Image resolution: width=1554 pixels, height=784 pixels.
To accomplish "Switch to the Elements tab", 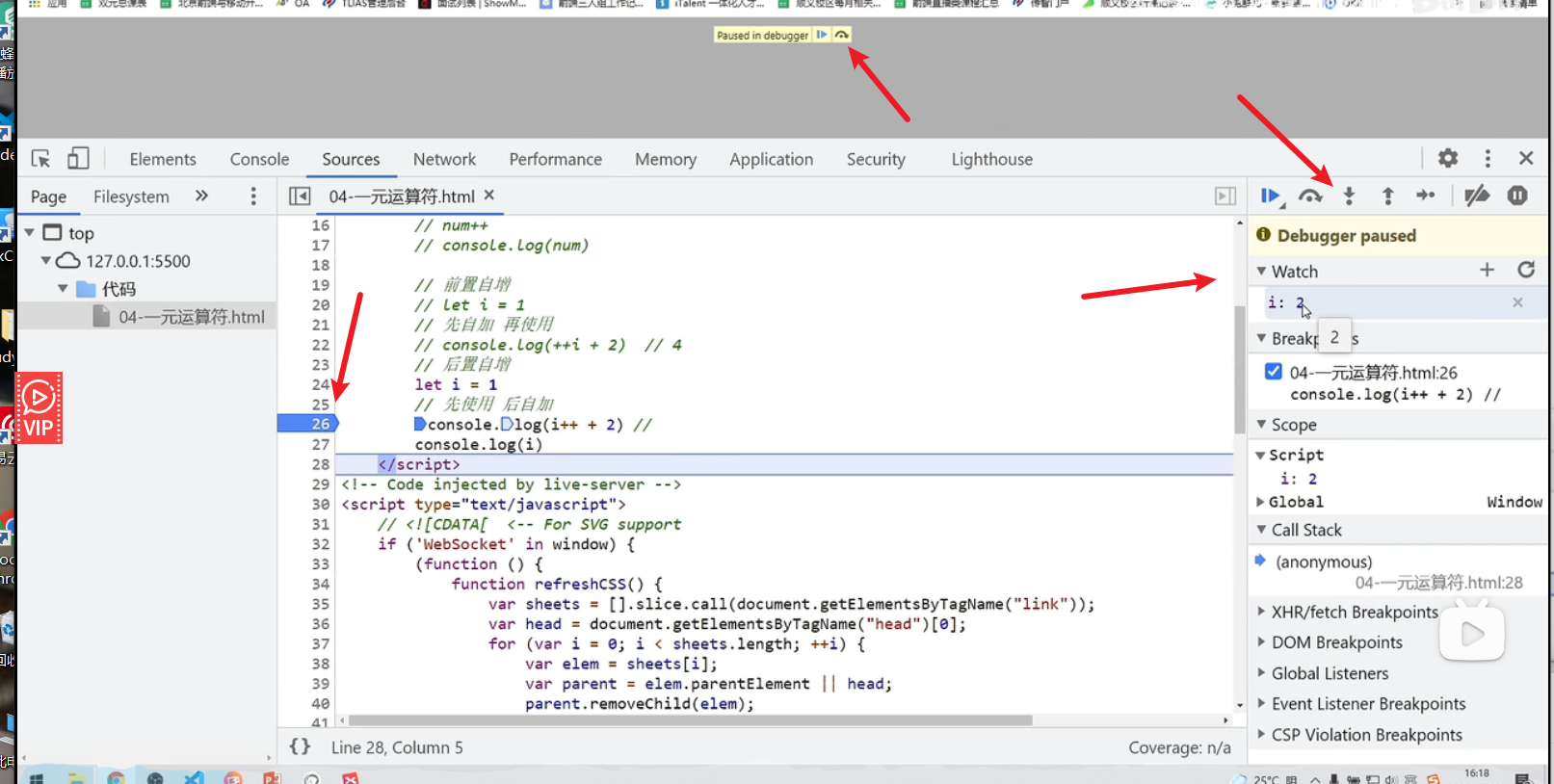I will coord(163,159).
